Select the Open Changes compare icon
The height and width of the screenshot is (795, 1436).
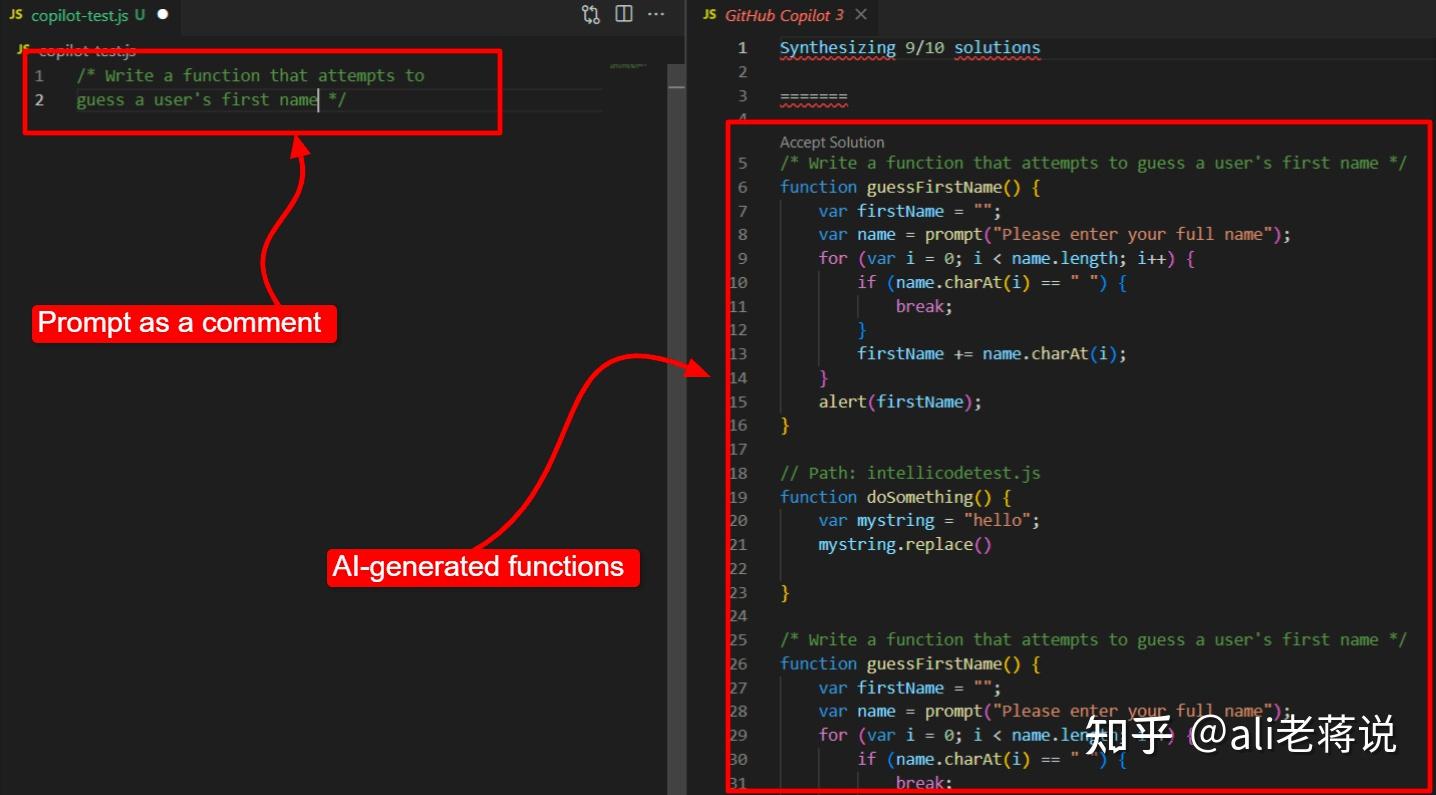point(590,15)
